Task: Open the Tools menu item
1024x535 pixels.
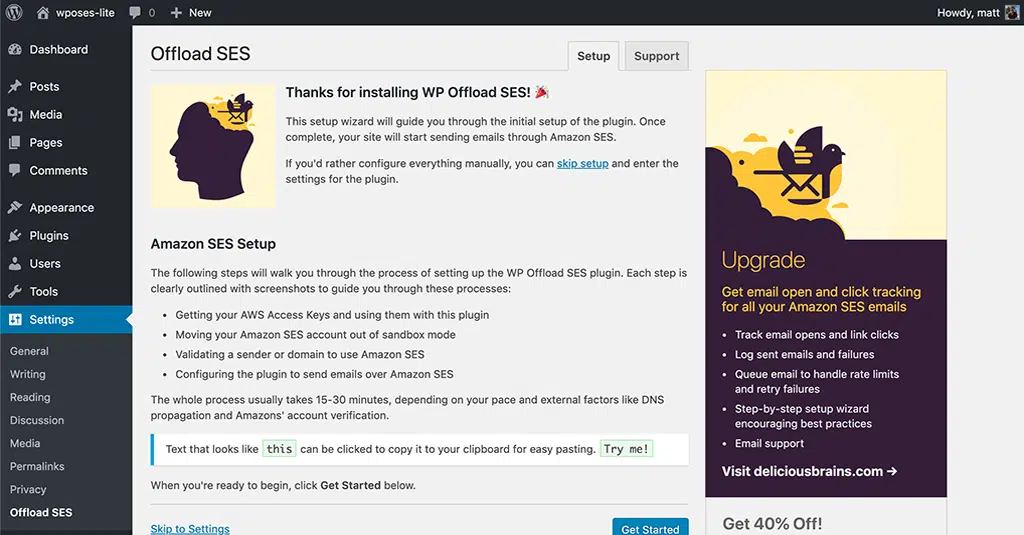Action: click(x=44, y=292)
